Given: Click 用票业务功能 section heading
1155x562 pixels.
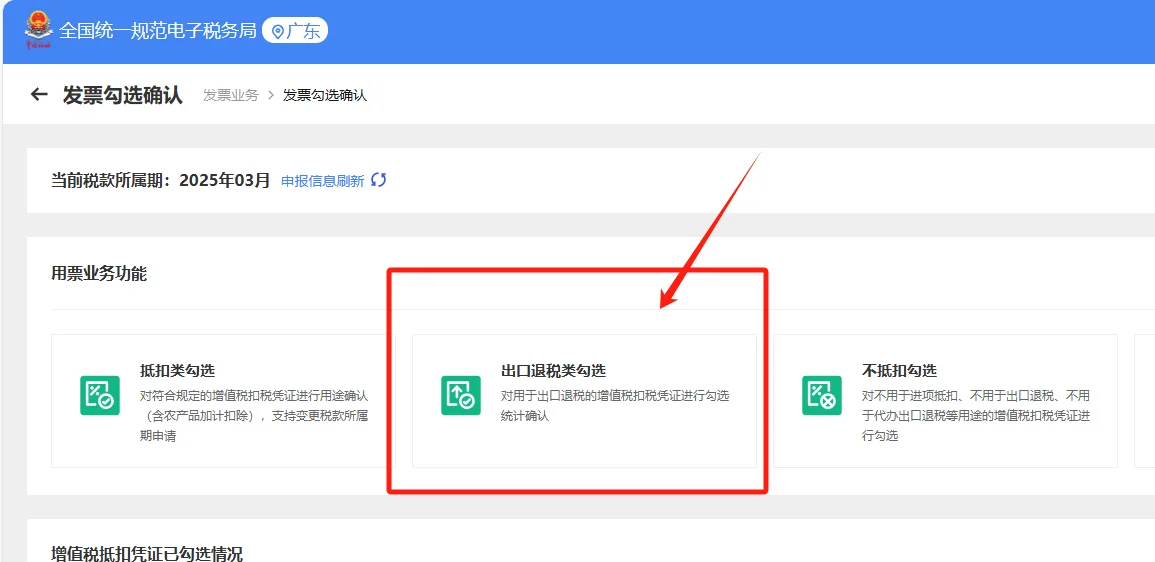Looking at the screenshot, I should pyautogui.click(x=99, y=274).
